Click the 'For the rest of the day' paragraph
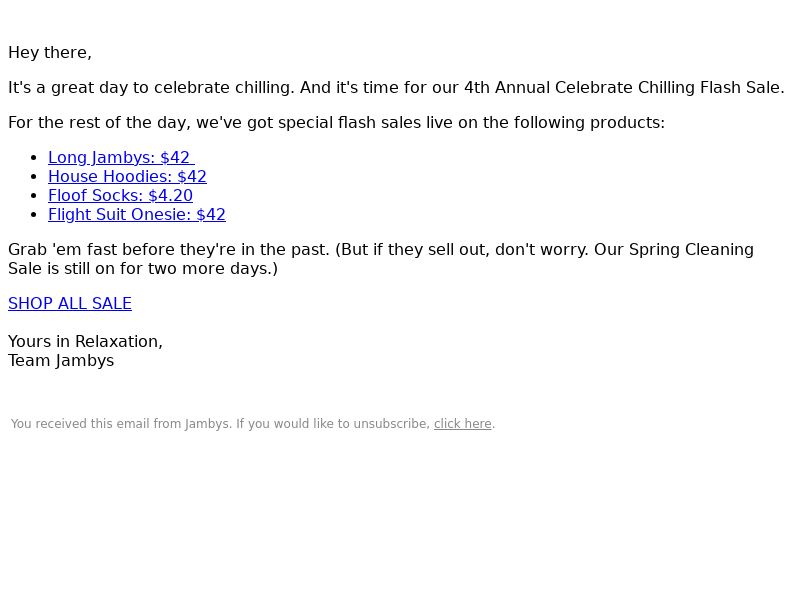The image size is (800, 600). click(337, 123)
